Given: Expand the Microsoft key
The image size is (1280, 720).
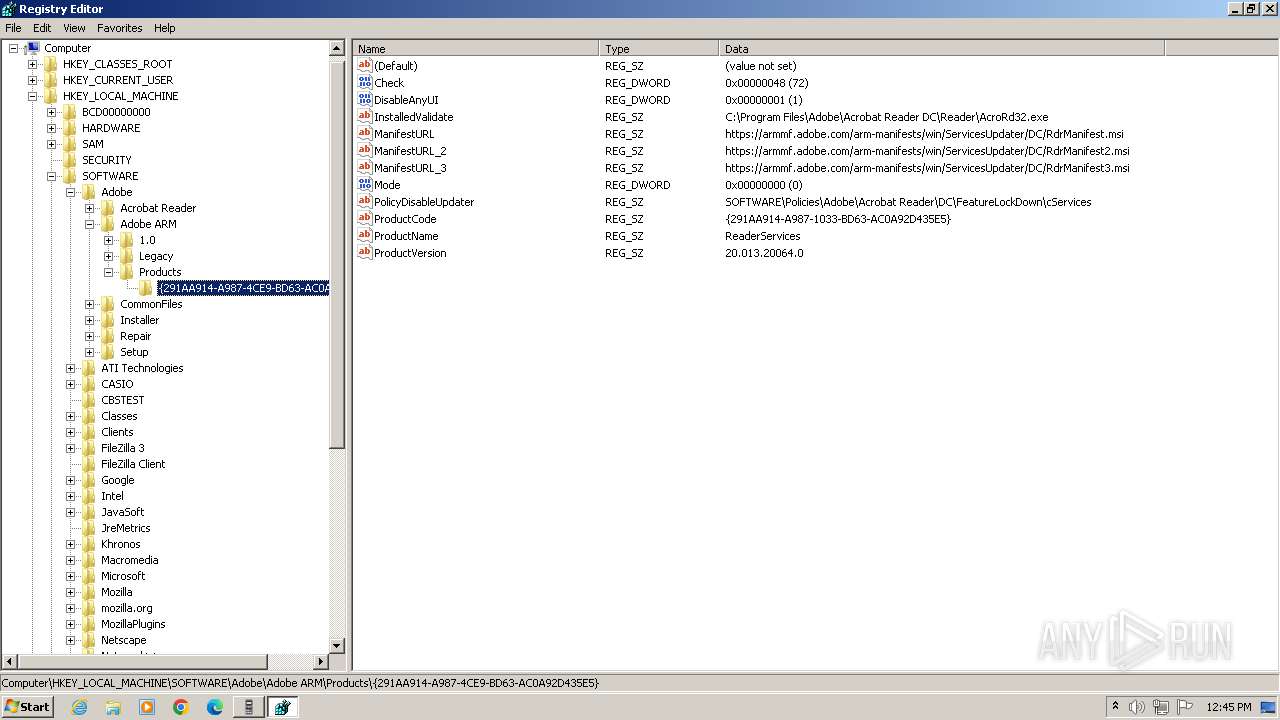Looking at the screenshot, I should (71, 576).
